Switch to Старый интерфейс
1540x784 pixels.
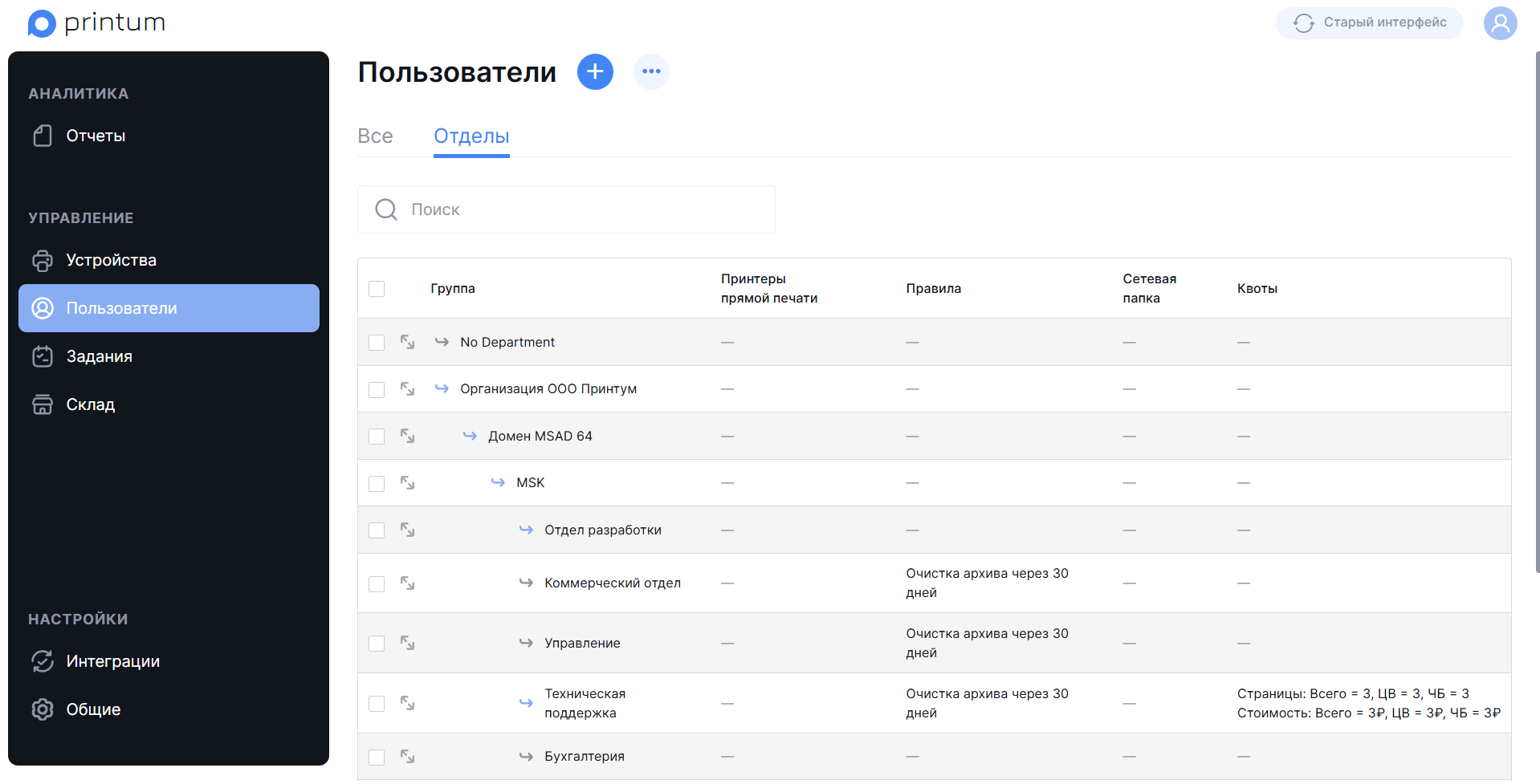(1369, 23)
